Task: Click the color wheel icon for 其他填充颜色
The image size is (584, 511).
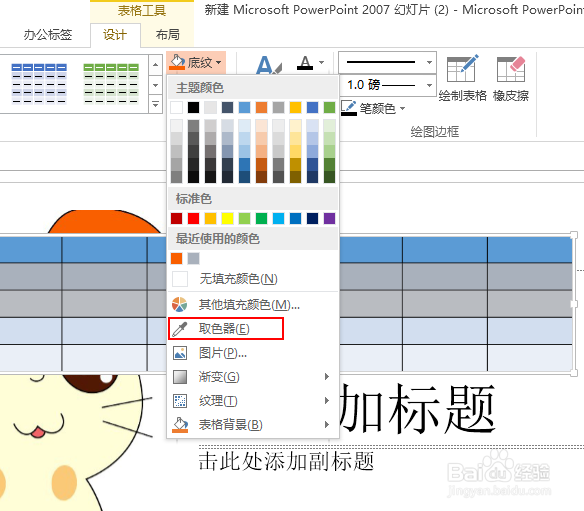Action: click(180, 305)
